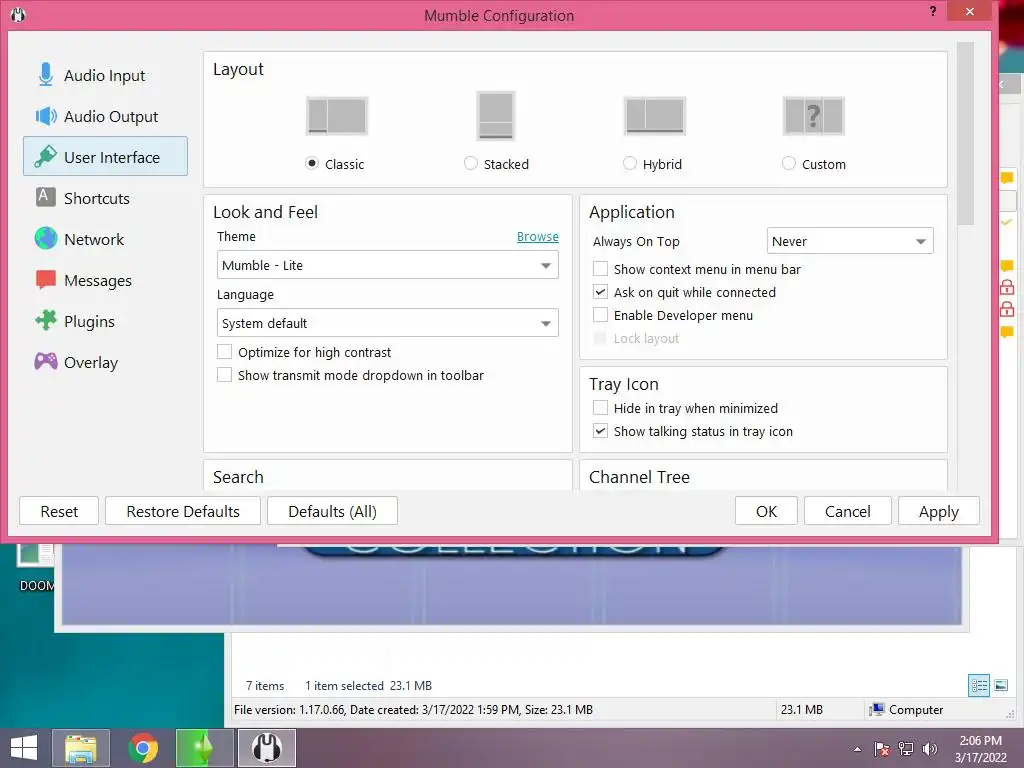Open the Windows Start button

click(x=24, y=748)
